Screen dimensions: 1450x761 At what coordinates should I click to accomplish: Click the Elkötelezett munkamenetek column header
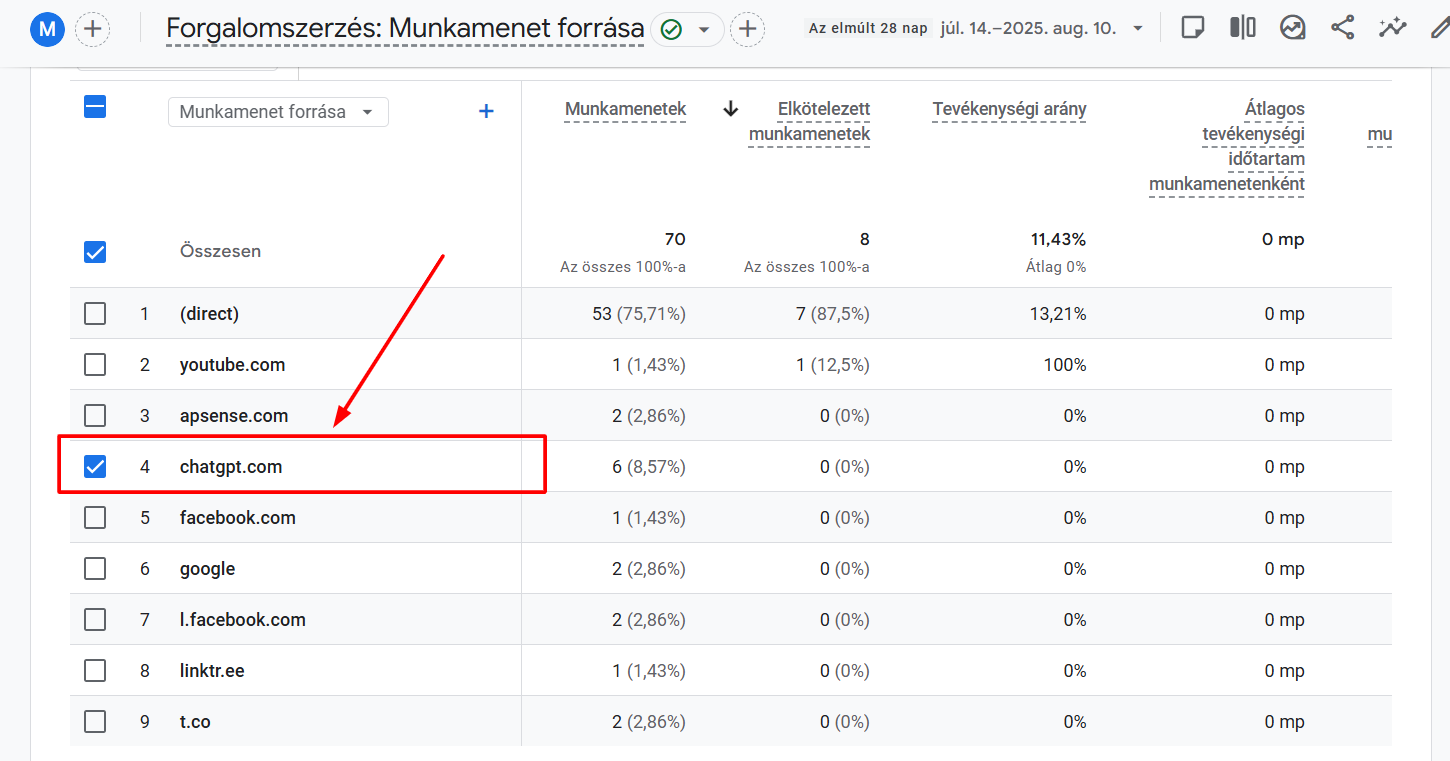click(809, 121)
